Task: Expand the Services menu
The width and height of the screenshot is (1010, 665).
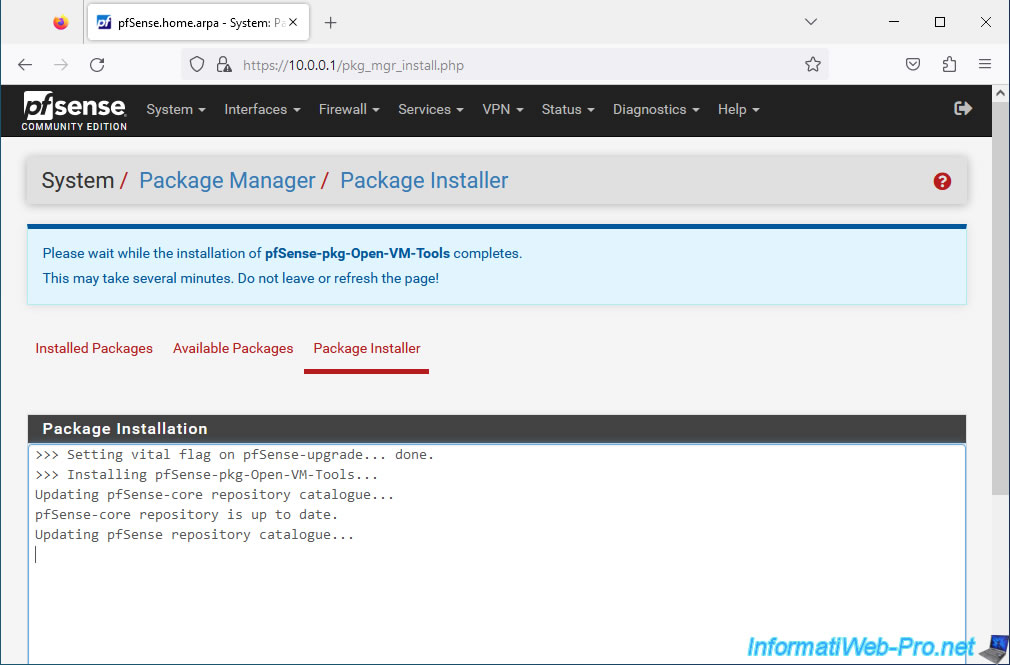Action: (x=431, y=110)
